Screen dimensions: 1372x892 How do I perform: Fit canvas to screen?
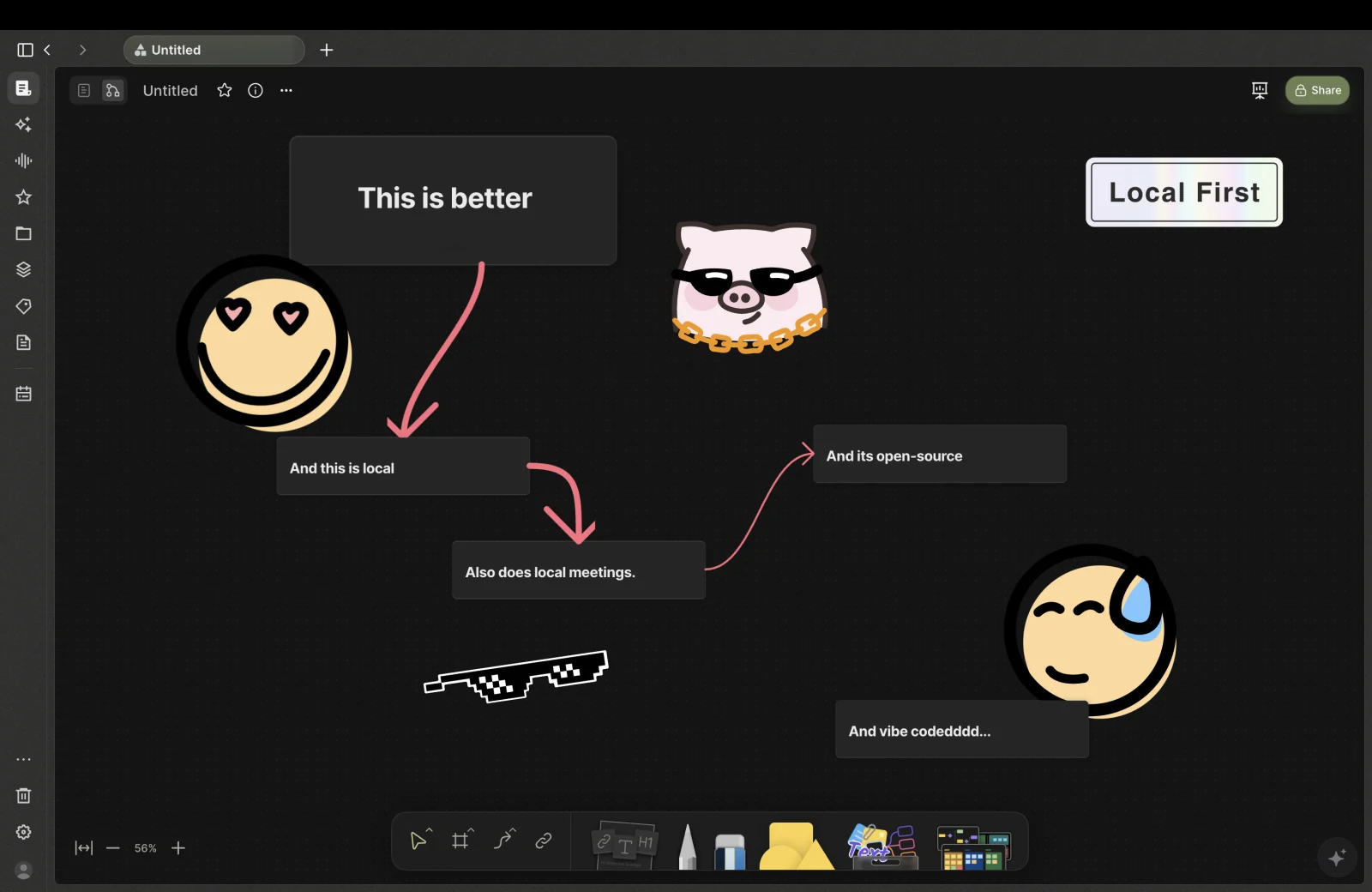pos(83,848)
